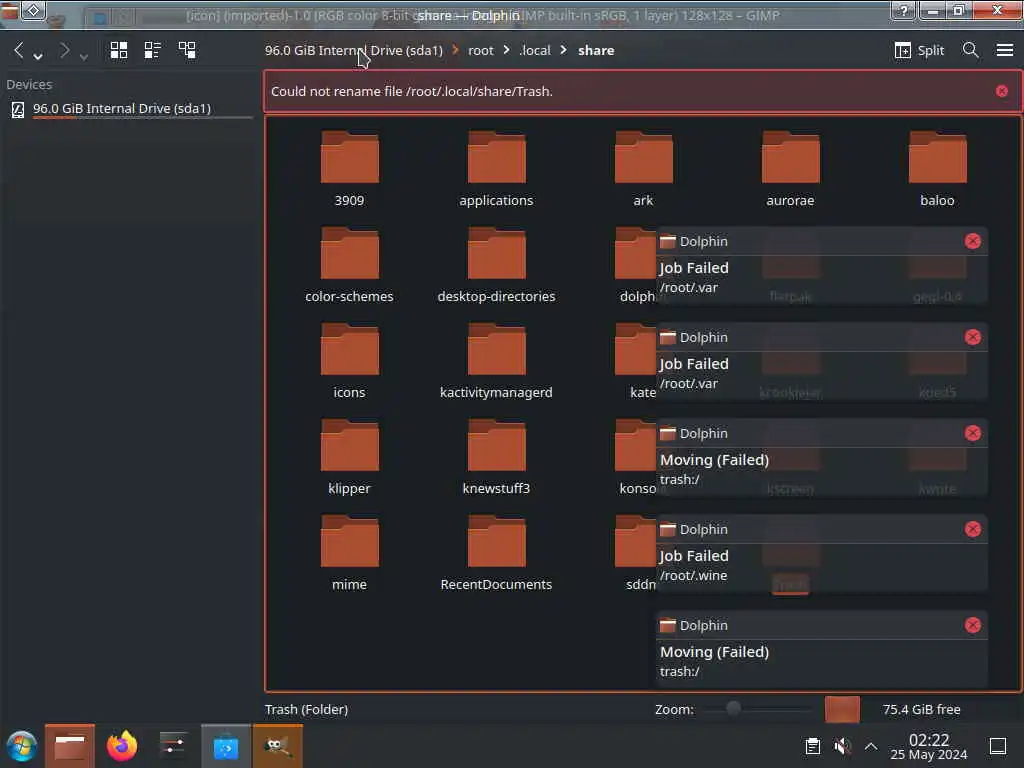The image size is (1024, 768).
Task: Open the clock showing 02:22
Action: [x=929, y=746]
